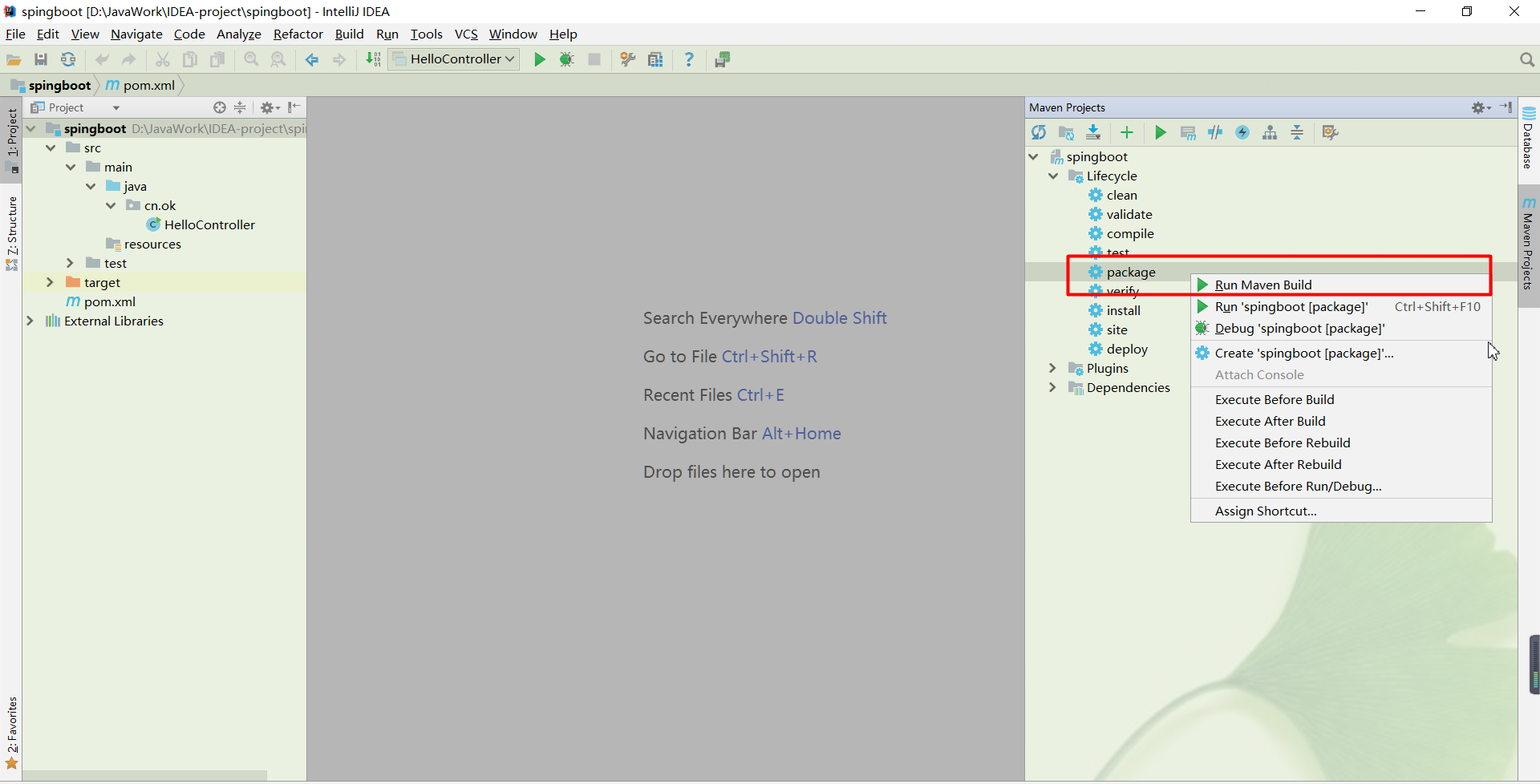Select Assign Shortcut... menu entry
This screenshot has height=784, width=1540.
(1341, 511)
